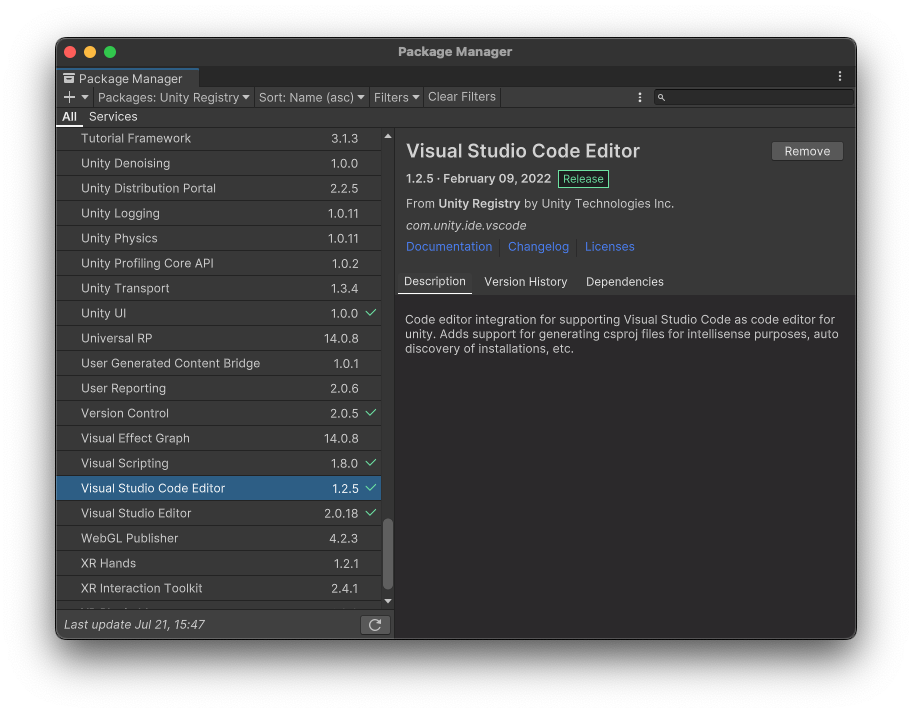Image resolution: width=912 pixels, height=713 pixels.
Task: Click the Universal RP version 14.0.8
Action: pos(341,338)
